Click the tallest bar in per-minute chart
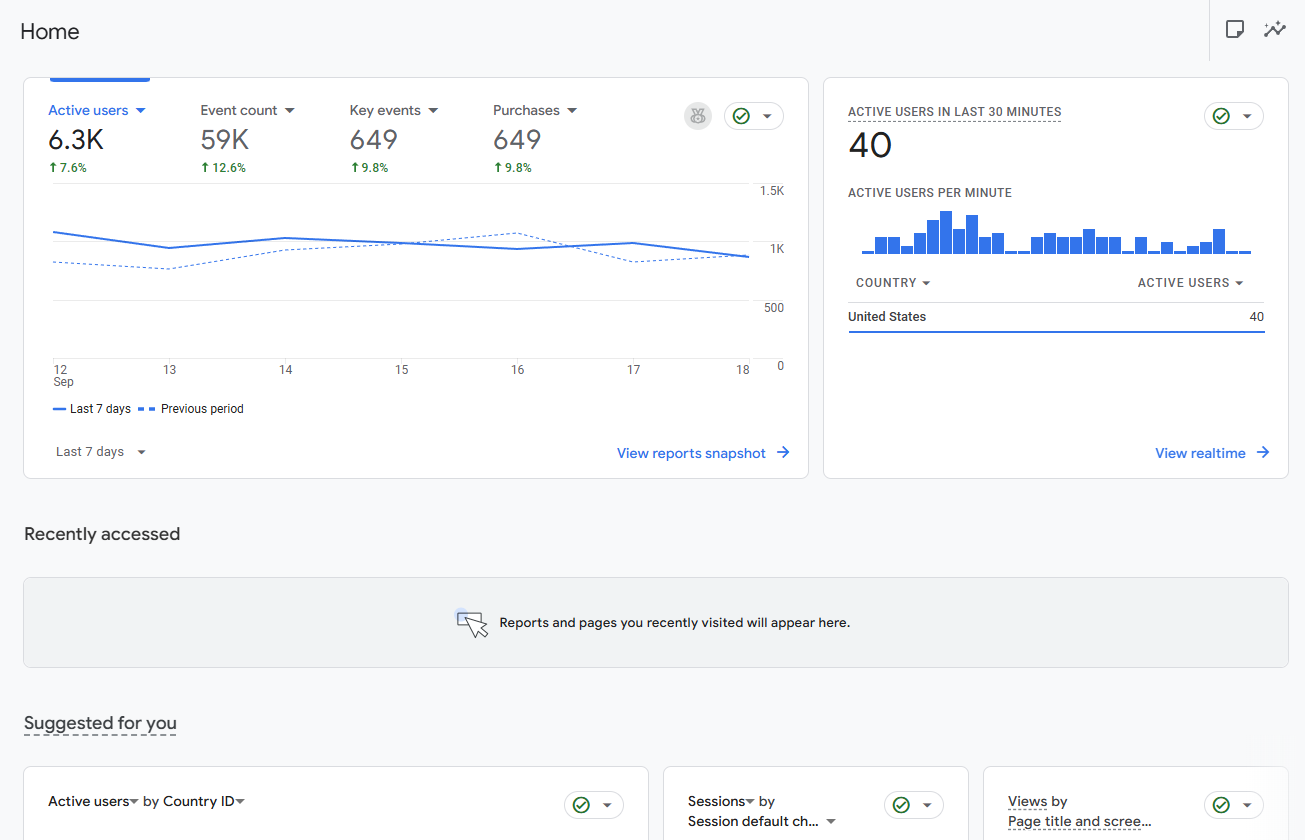This screenshot has height=840, width=1305. point(946,233)
